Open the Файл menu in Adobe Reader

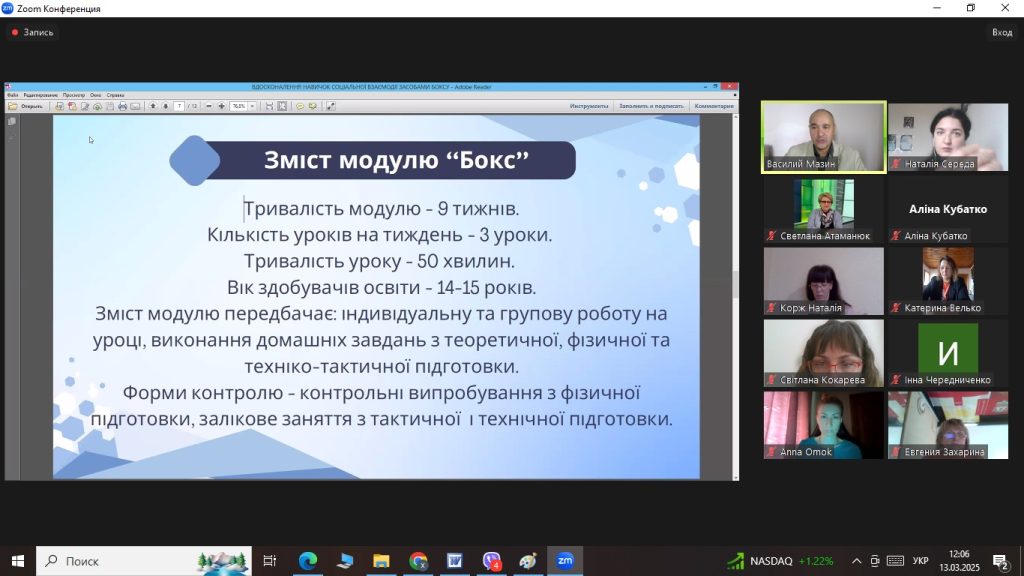point(12,95)
